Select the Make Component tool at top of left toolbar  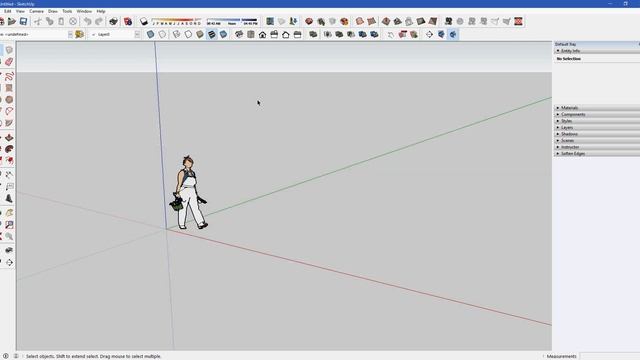point(9,50)
